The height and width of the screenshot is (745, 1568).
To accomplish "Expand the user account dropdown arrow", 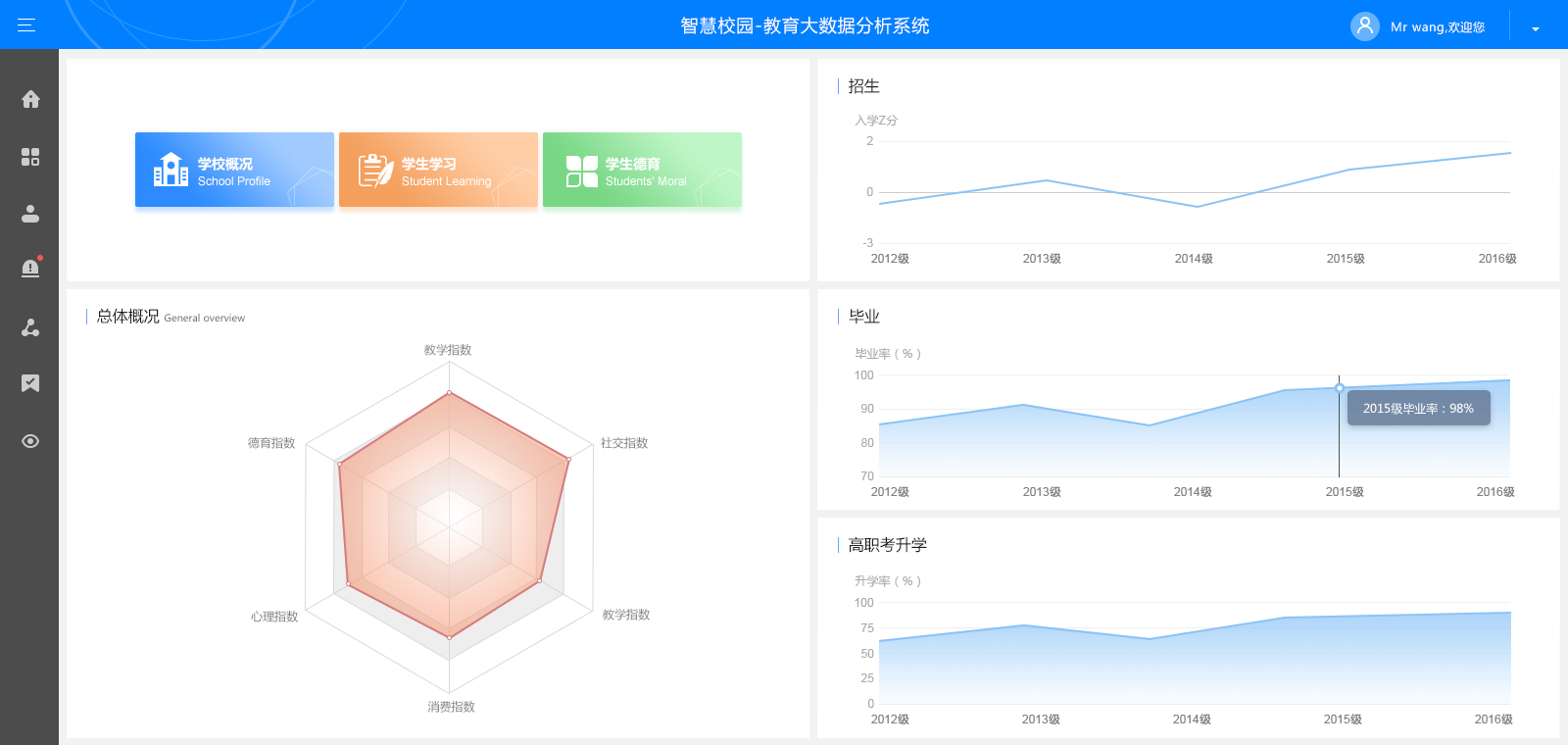I will coord(1536,28).
